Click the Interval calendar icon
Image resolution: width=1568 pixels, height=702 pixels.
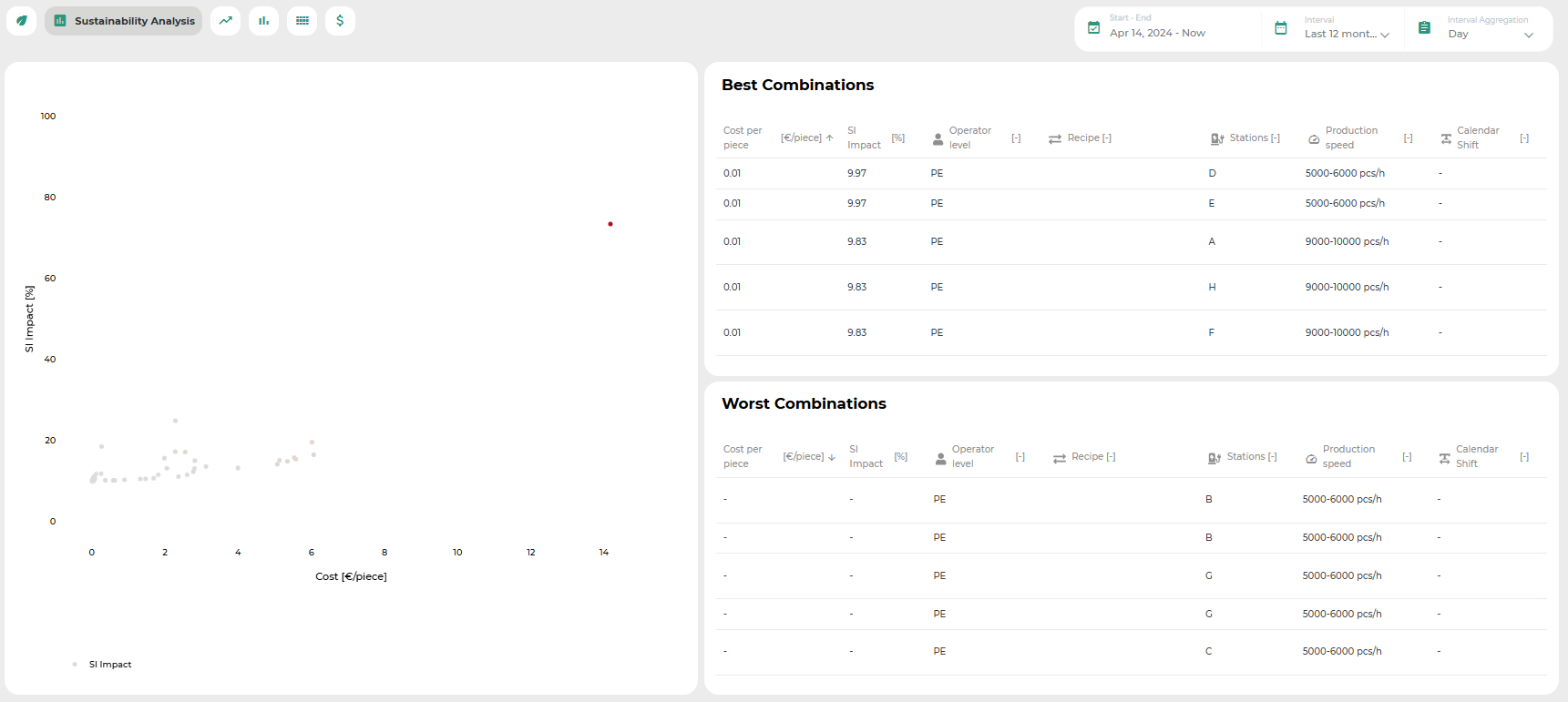pyautogui.click(x=1280, y=28)
